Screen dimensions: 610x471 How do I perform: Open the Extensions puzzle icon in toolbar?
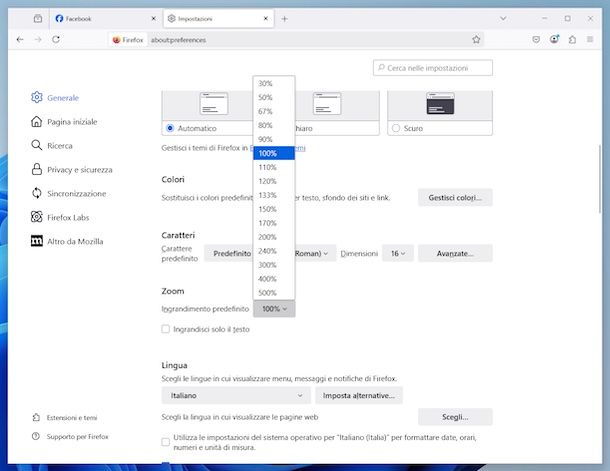(x=572, y=39)
